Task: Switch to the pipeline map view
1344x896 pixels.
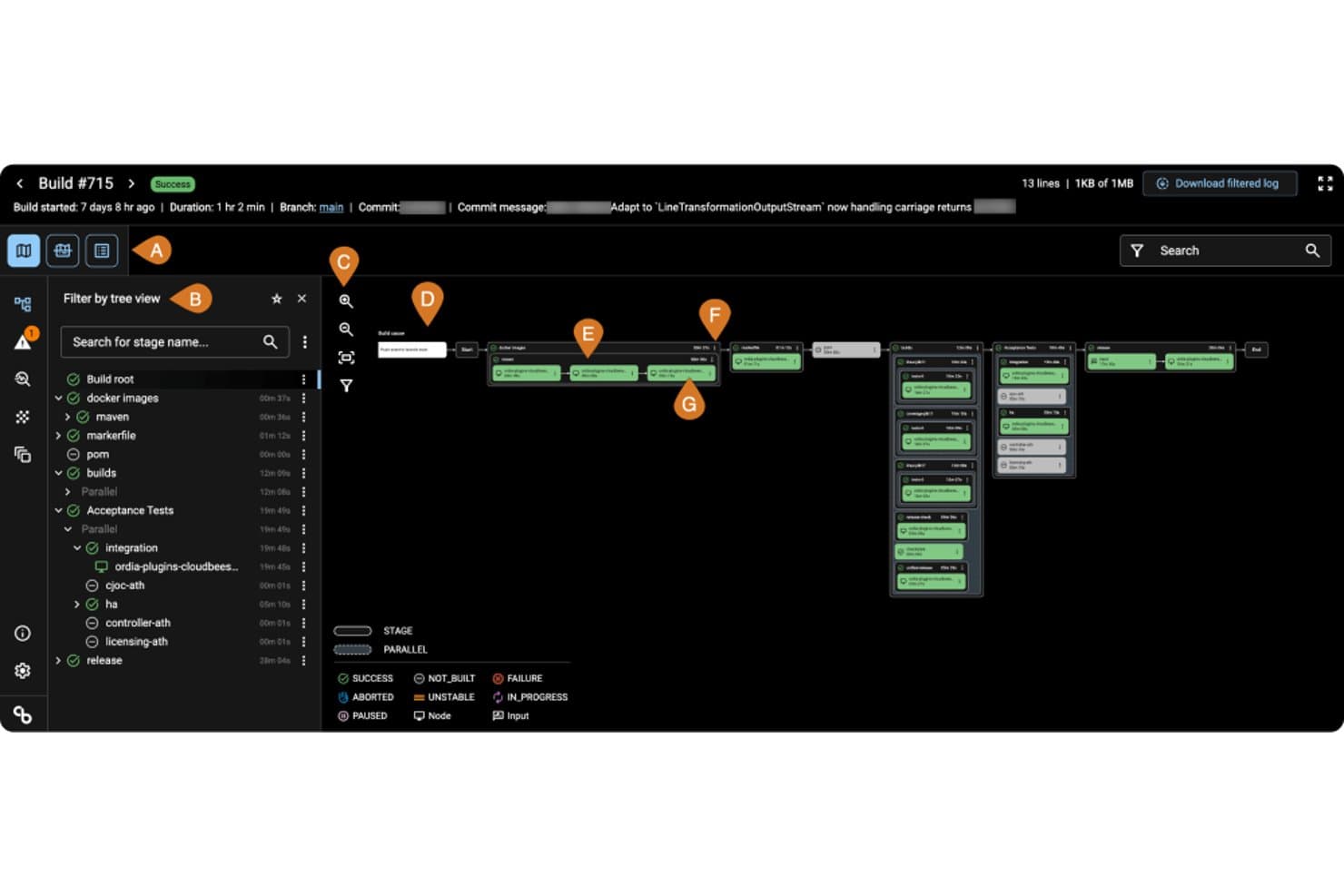Action: [24, 251]
